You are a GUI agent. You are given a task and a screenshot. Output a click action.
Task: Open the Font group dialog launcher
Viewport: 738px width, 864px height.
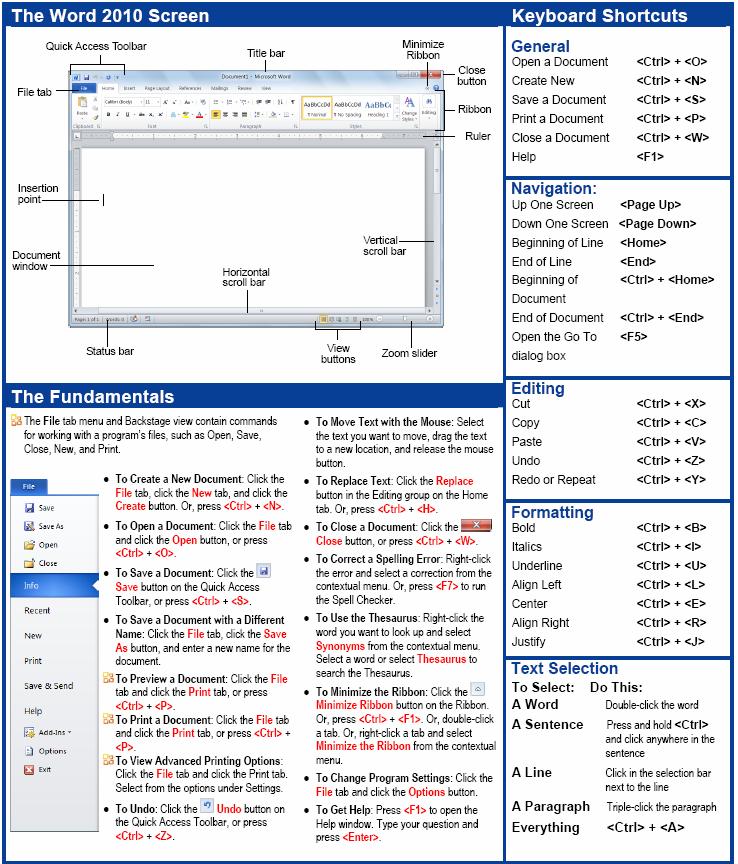tap(206, 126)
